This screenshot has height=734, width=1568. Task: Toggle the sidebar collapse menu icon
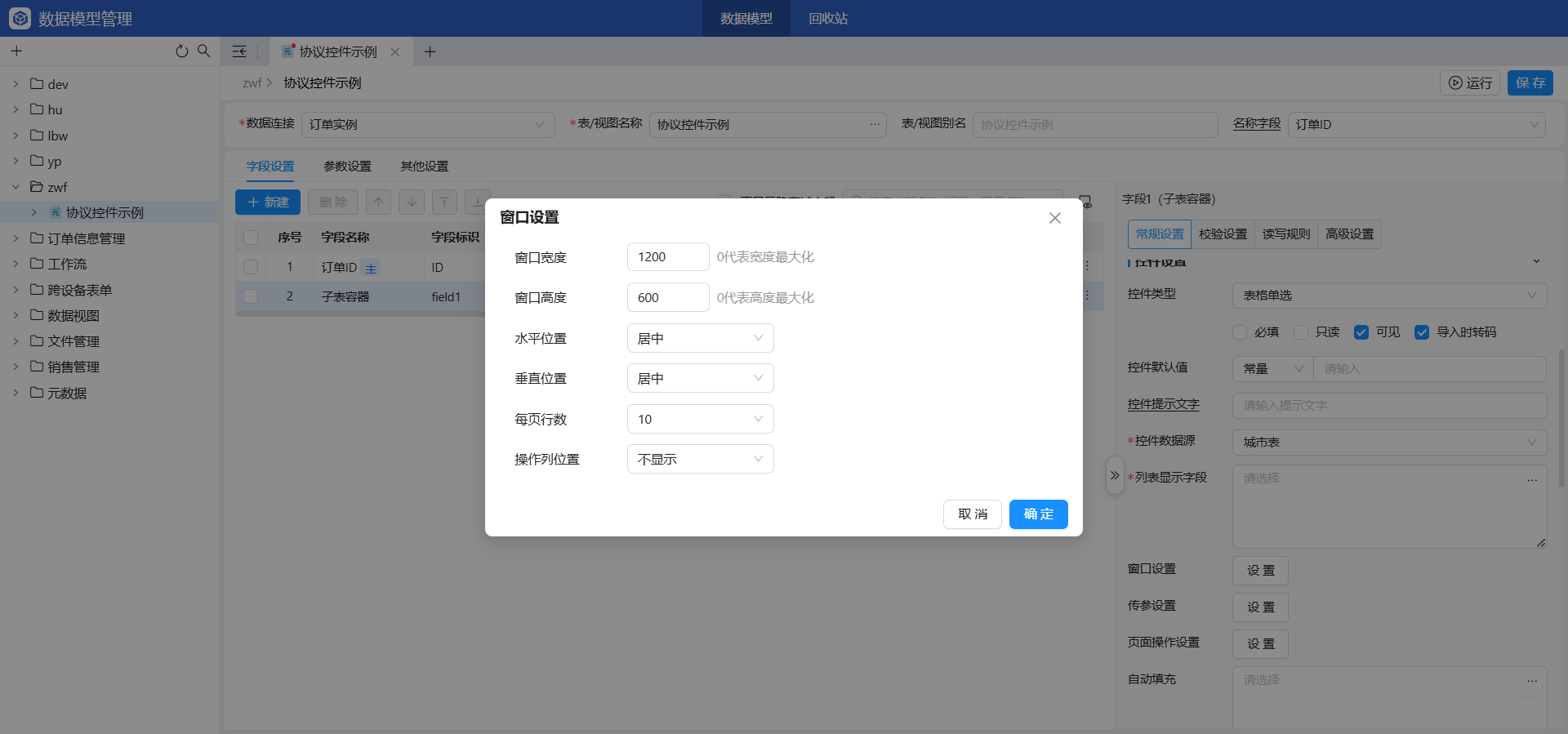pos(239,51)
